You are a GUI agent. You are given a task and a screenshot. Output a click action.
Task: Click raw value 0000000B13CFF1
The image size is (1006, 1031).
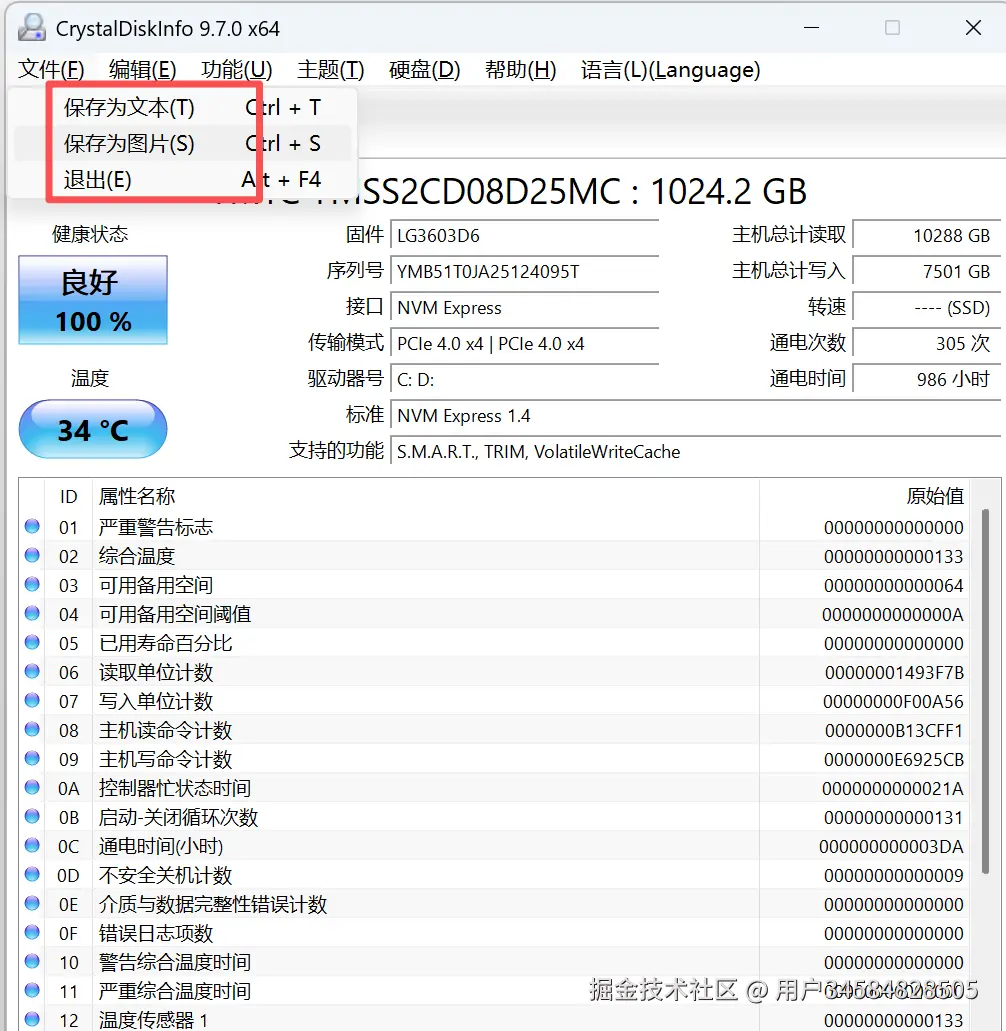894,731
